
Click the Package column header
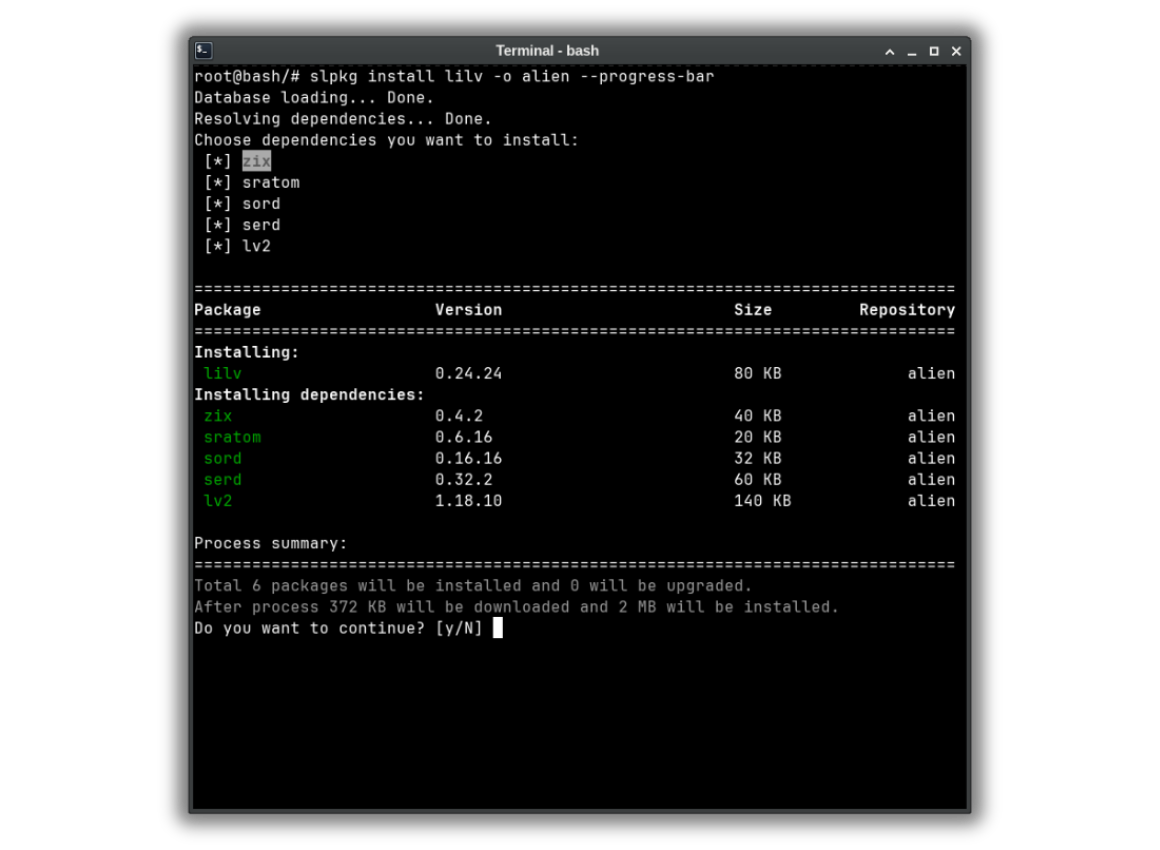(227, 310)
